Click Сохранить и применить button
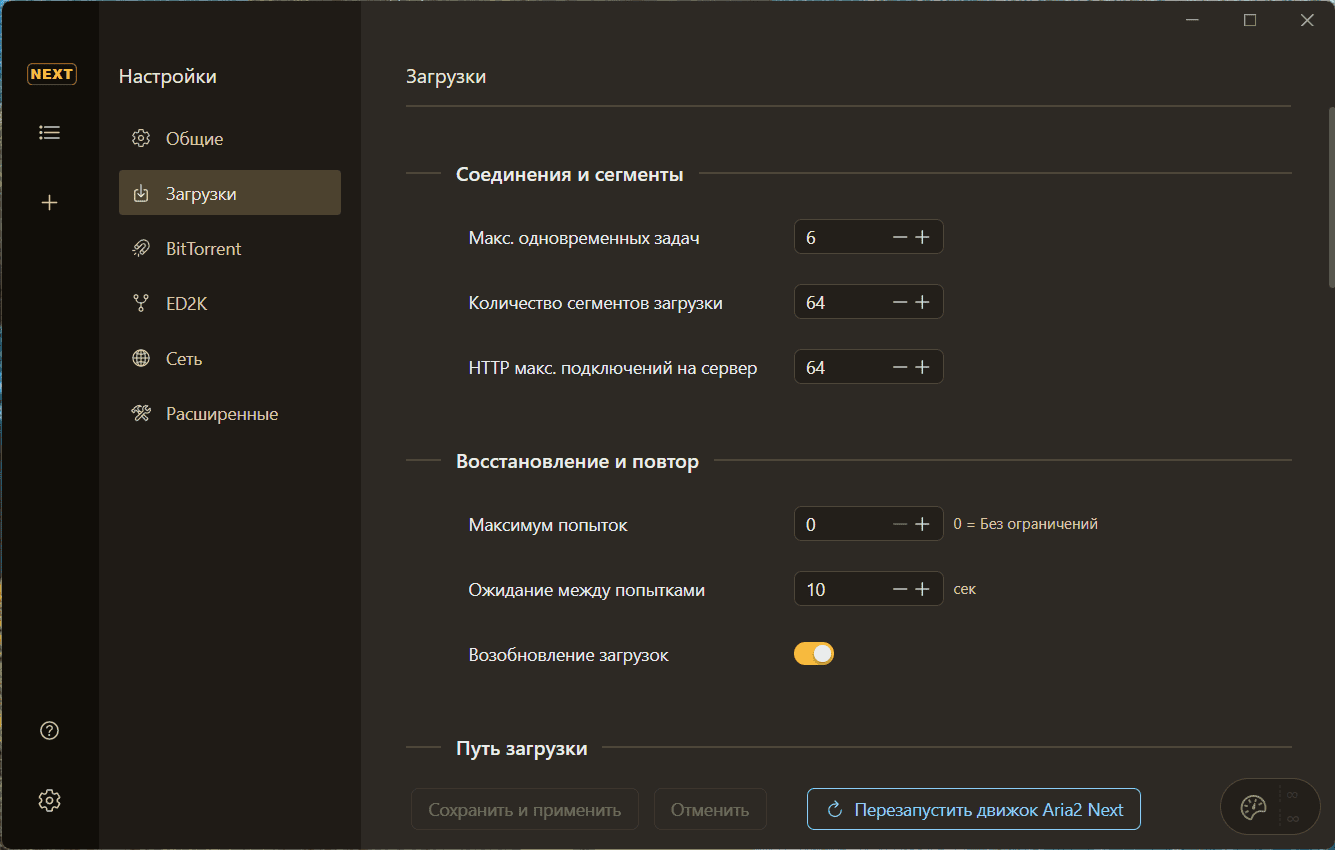This screenshot has width=1335, height=850. point(525,810)
